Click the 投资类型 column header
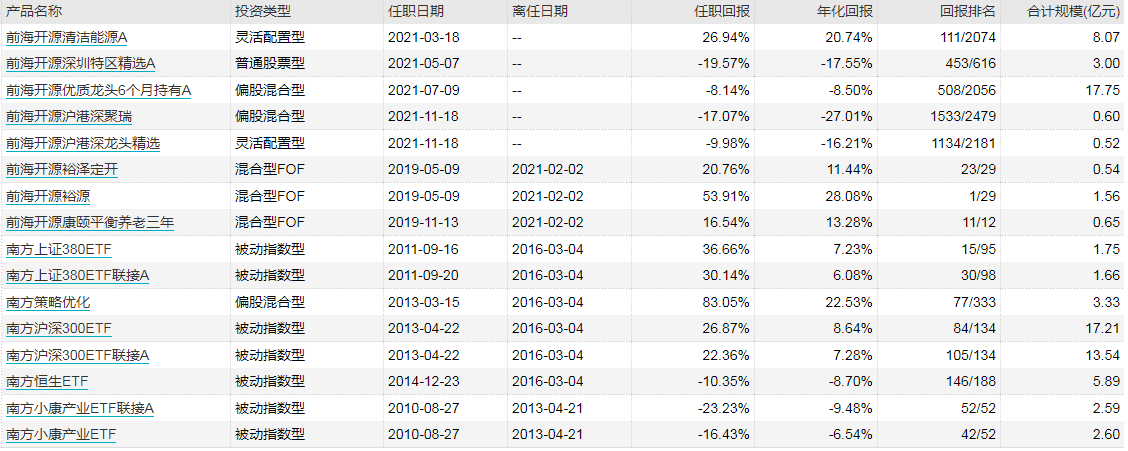Image resolution: width=1128 pixels, height=451 pixels. click(263, 11)
